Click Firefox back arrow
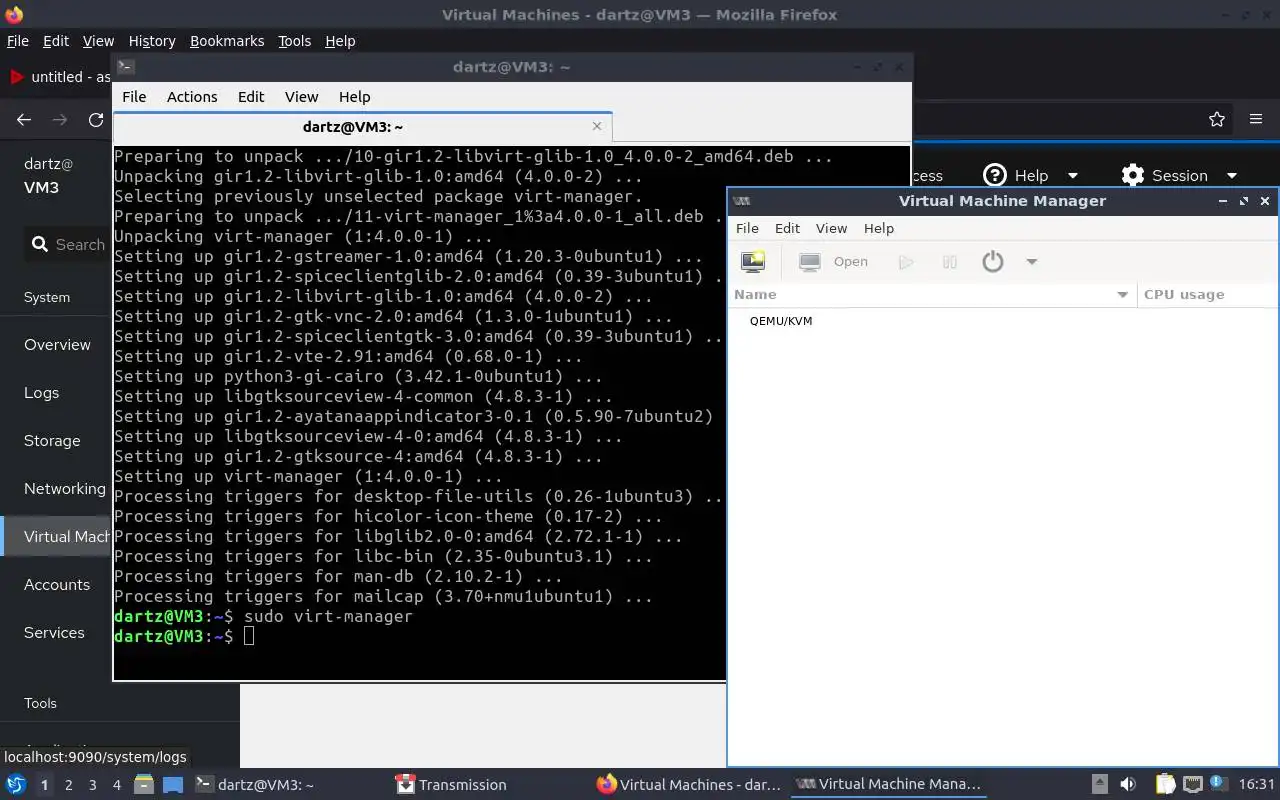Image resolution: width=1280 pixels, height=800 pixels. point(24,119)
